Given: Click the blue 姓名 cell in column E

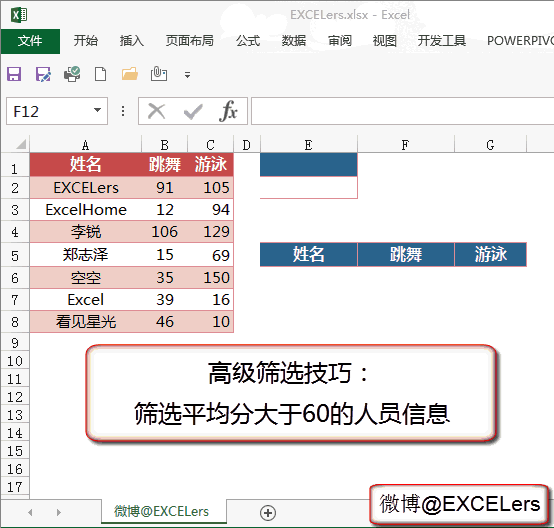Looking at the screenshot, I should (x=308, y=254).
